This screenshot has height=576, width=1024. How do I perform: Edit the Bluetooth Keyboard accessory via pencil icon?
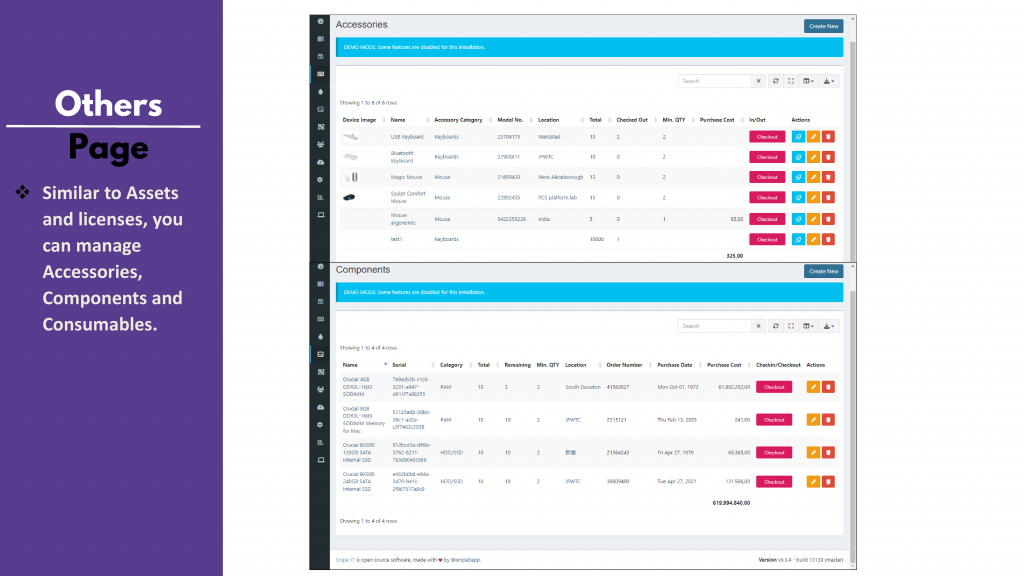pos(813,157)
